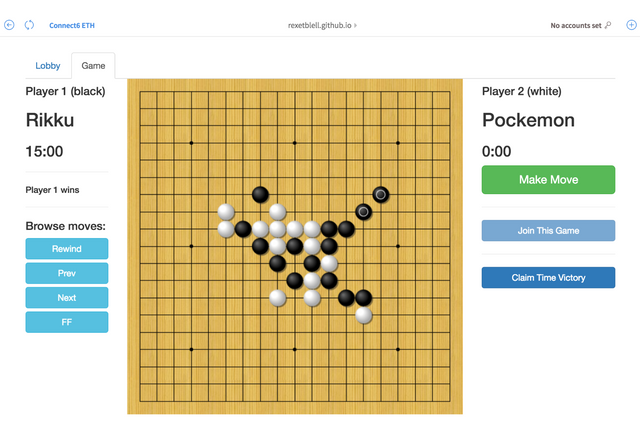Screen dimensions: 640x443
Task: Click the Player 2 (white) label
Action: pos(522,91)
